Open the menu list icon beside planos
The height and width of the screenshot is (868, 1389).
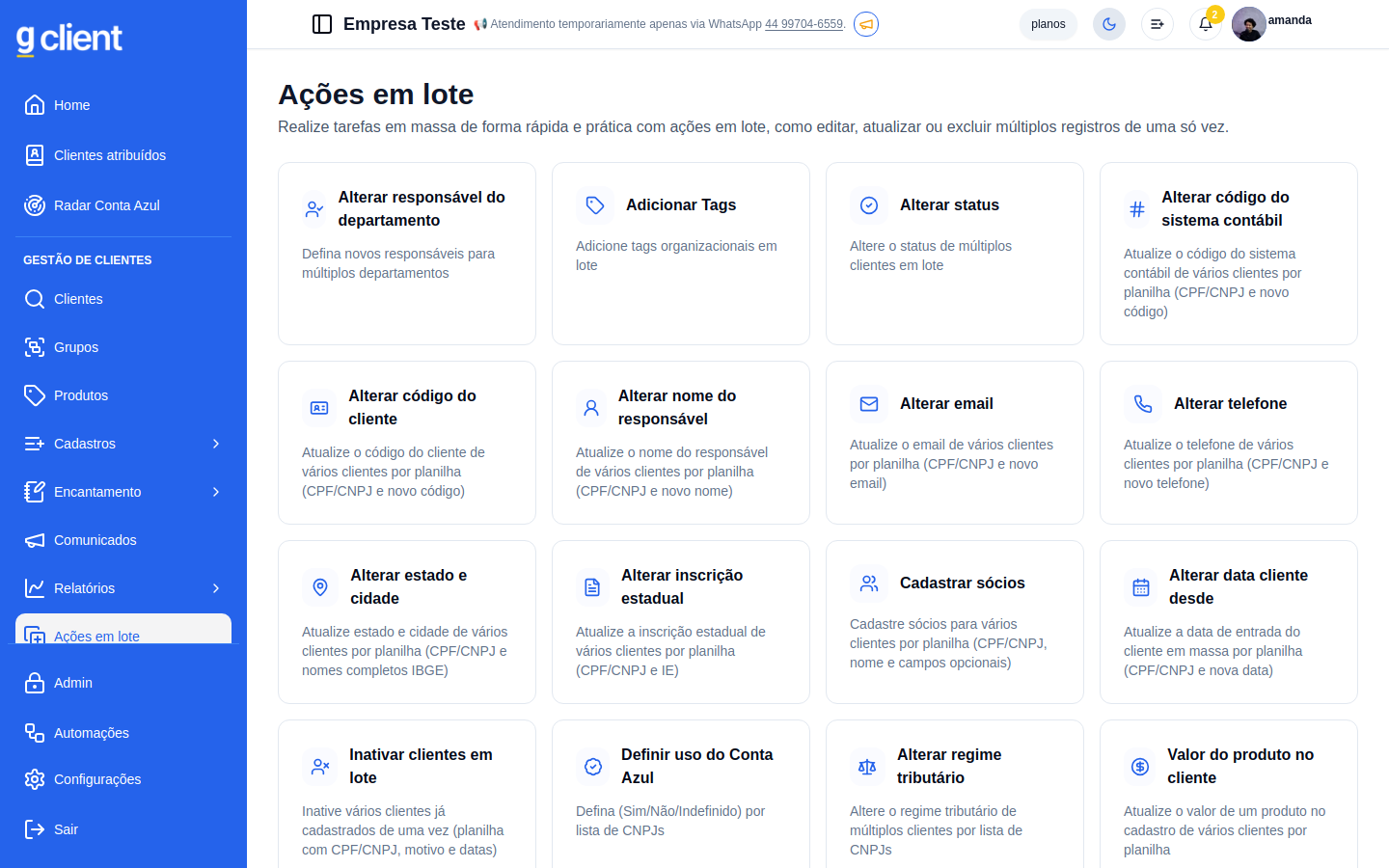[x=1157, y=24]
